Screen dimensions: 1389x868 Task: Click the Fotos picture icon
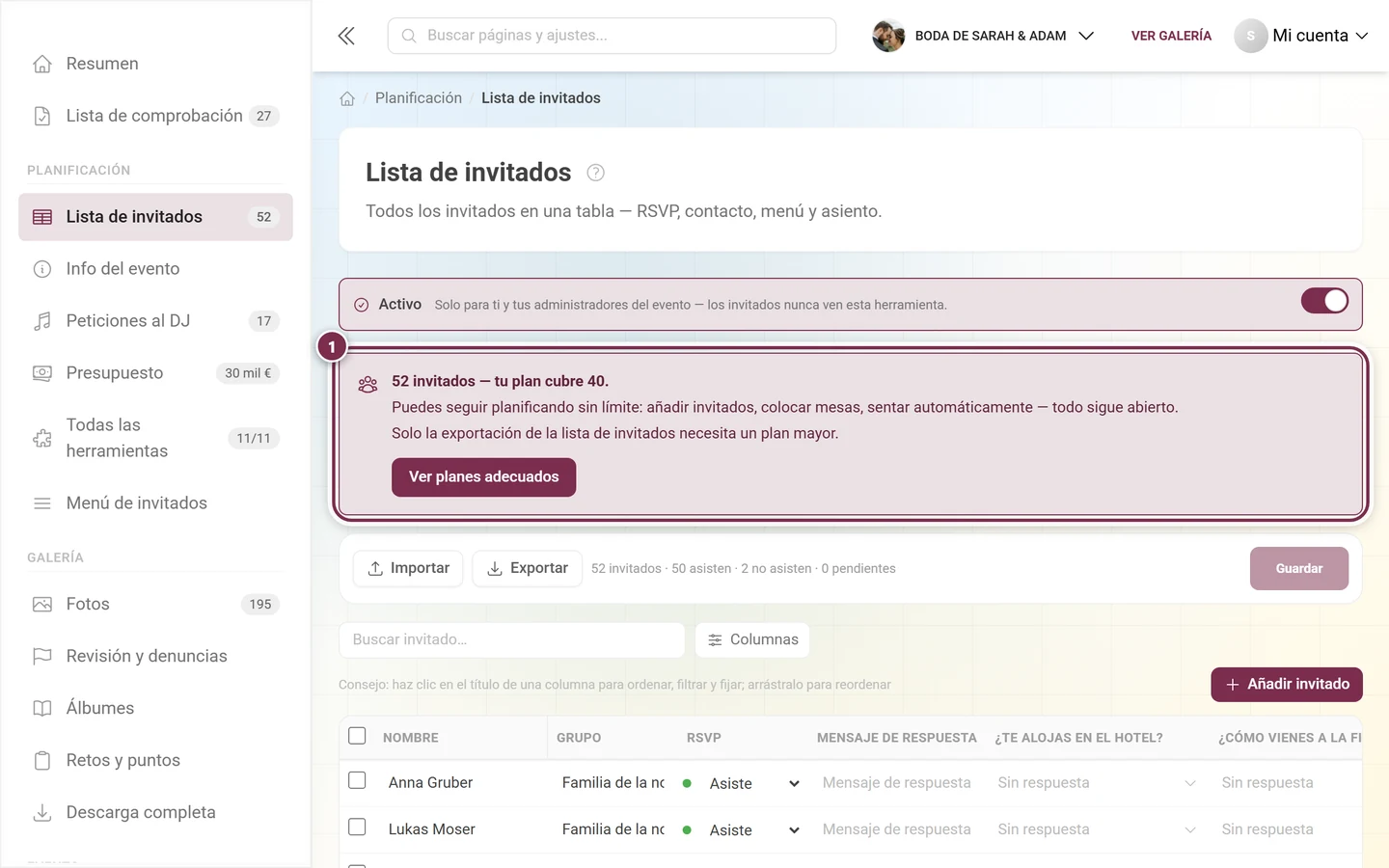coord(42,605)
